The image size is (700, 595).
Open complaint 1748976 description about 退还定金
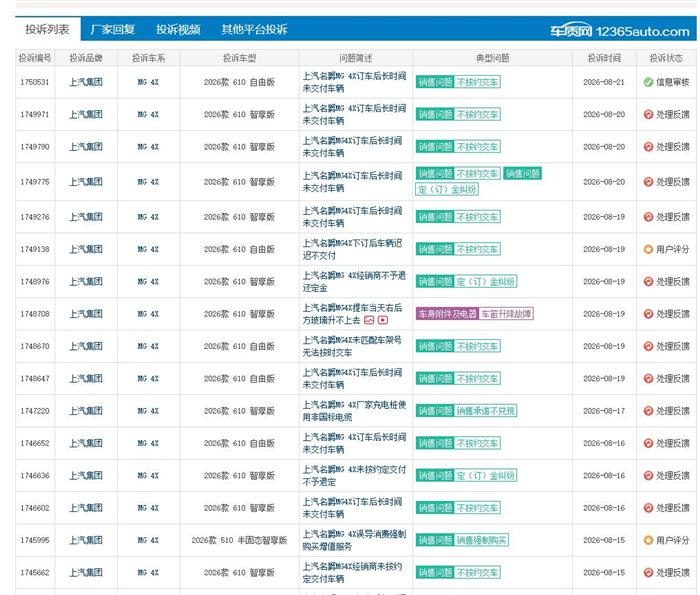pos(354,282)
